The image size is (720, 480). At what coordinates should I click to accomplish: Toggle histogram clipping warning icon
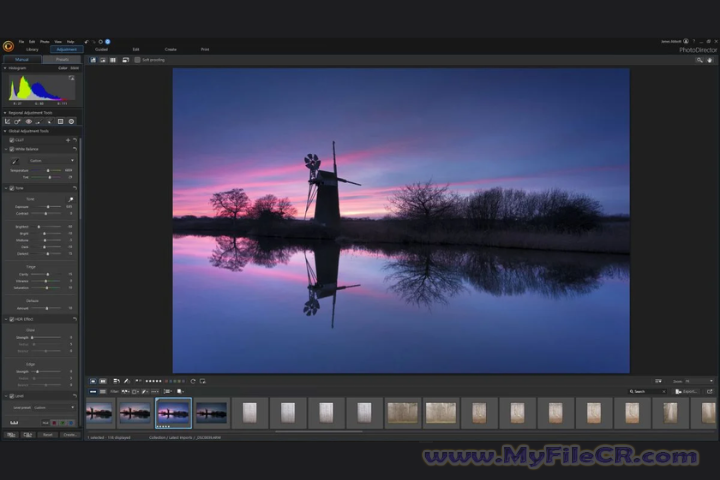[71, 78]
